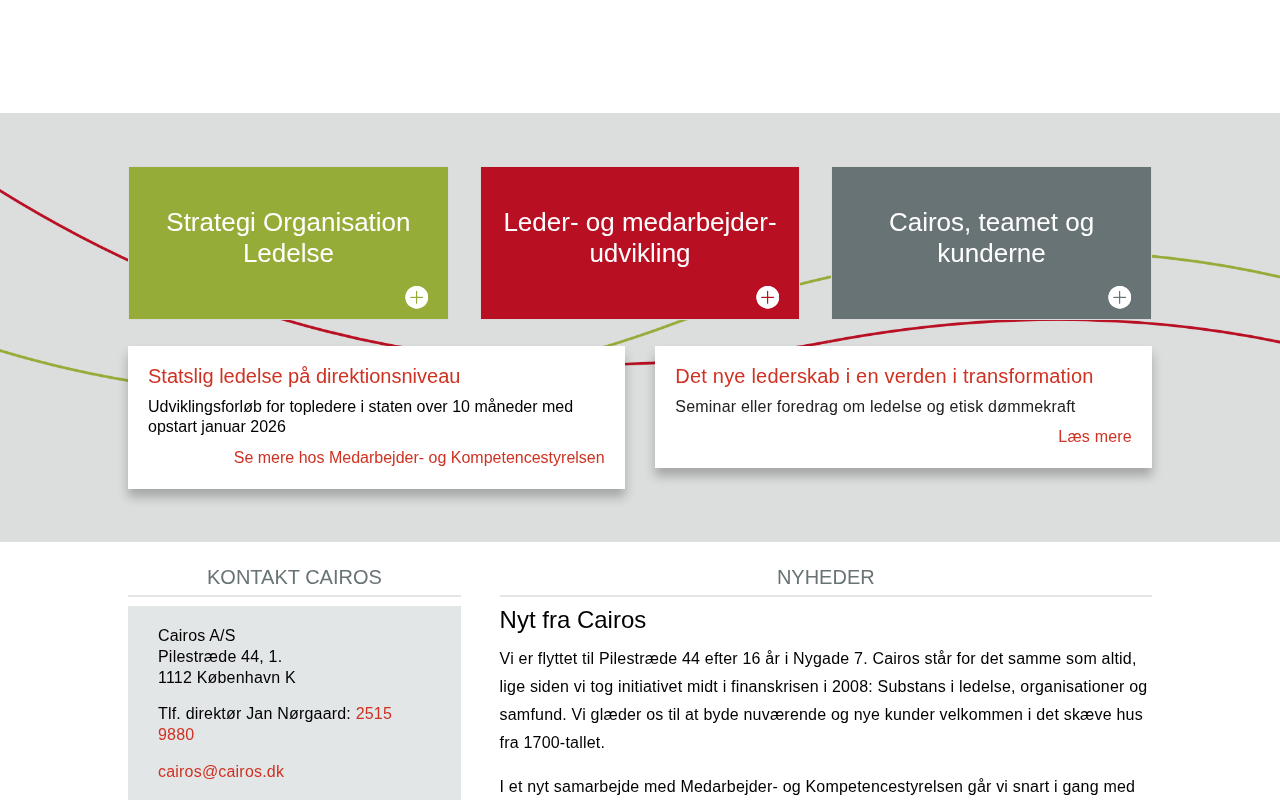Click the Tlf. direktør Jan Nørgaard label

point(255,713)
